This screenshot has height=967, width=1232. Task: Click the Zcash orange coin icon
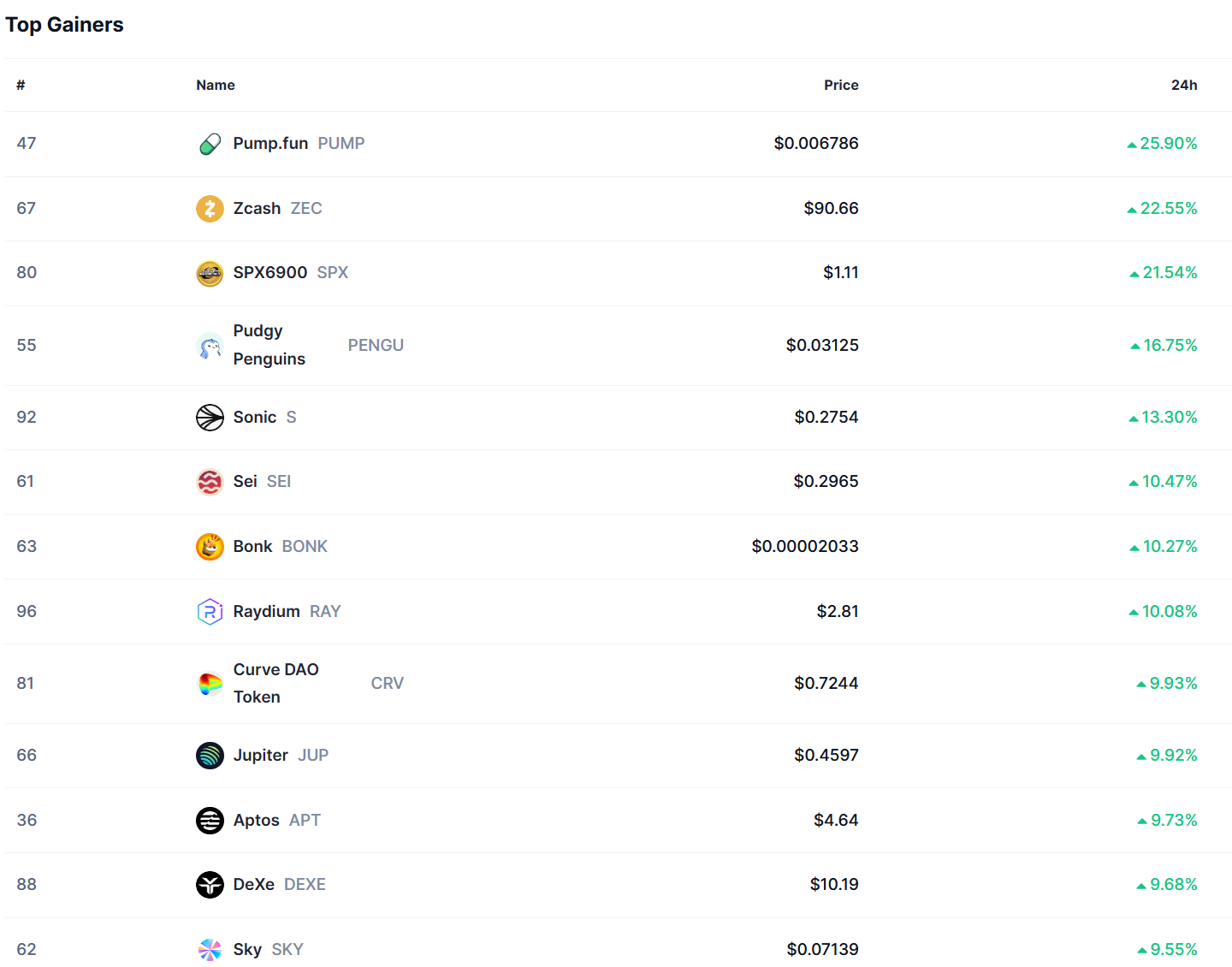[210, 209]
